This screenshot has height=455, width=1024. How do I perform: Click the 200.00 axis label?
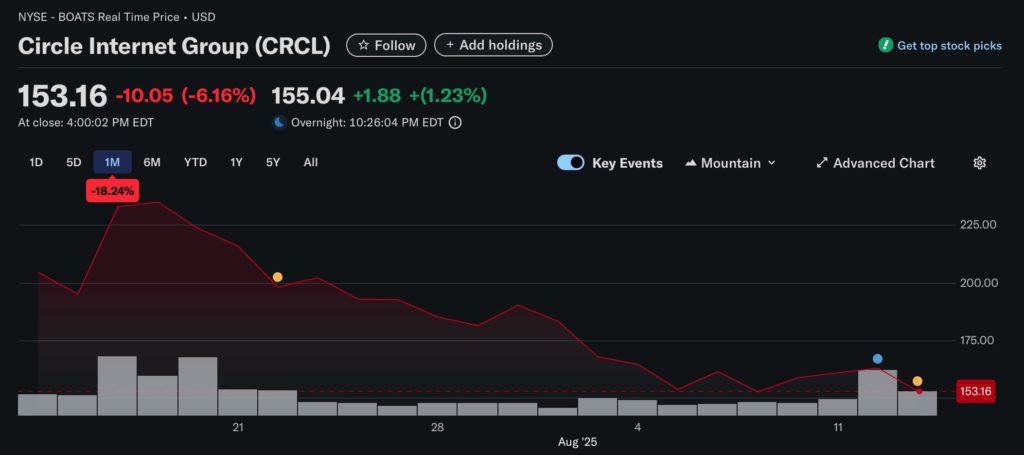980,283
